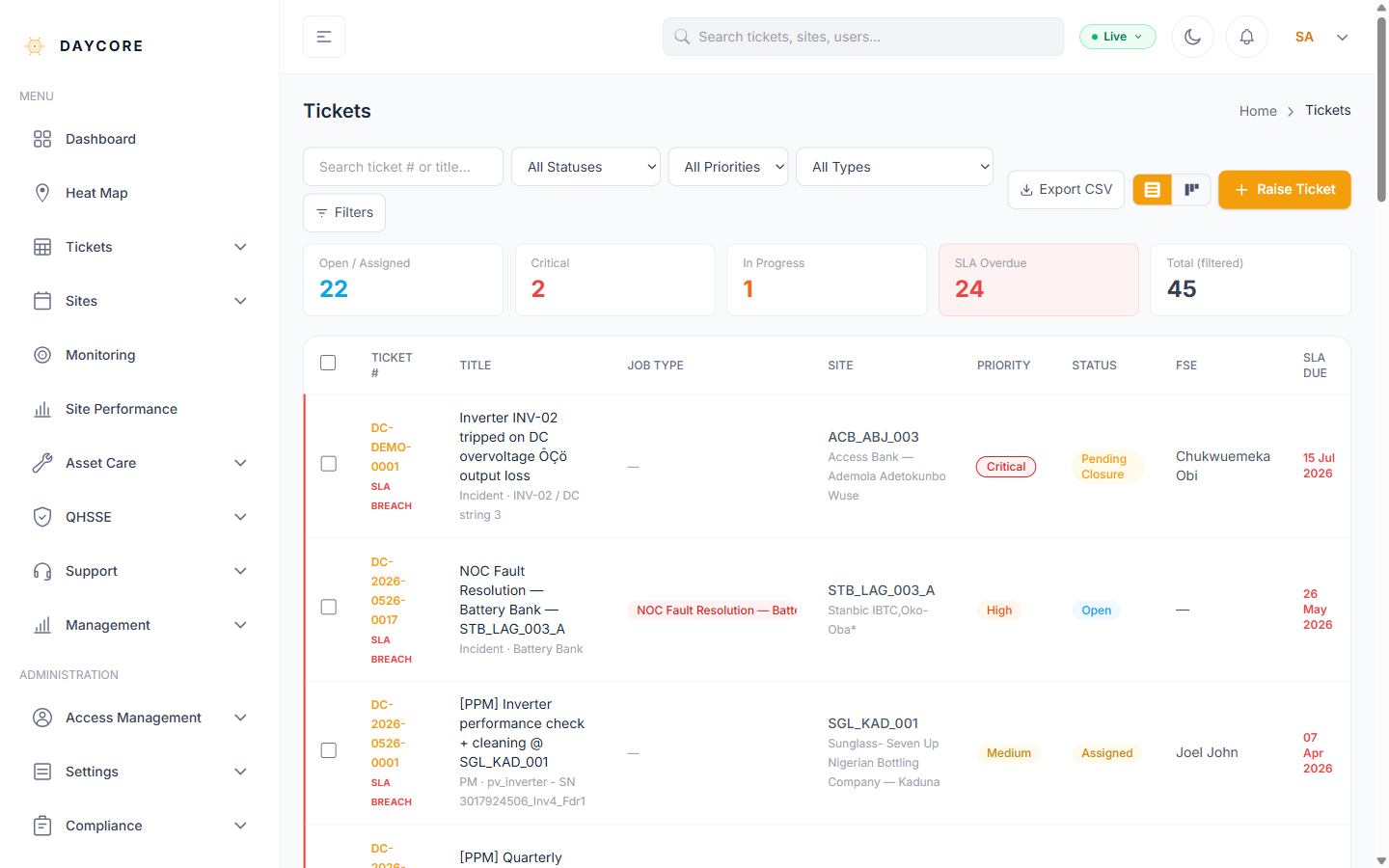Expand the QHSSE submenu chevron

point(241,517)
